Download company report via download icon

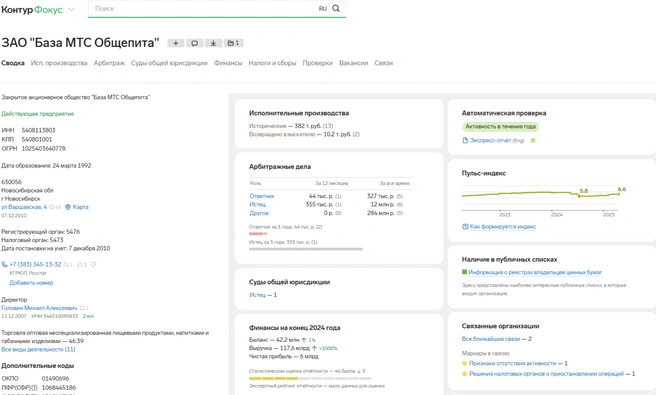coord(213,43)
